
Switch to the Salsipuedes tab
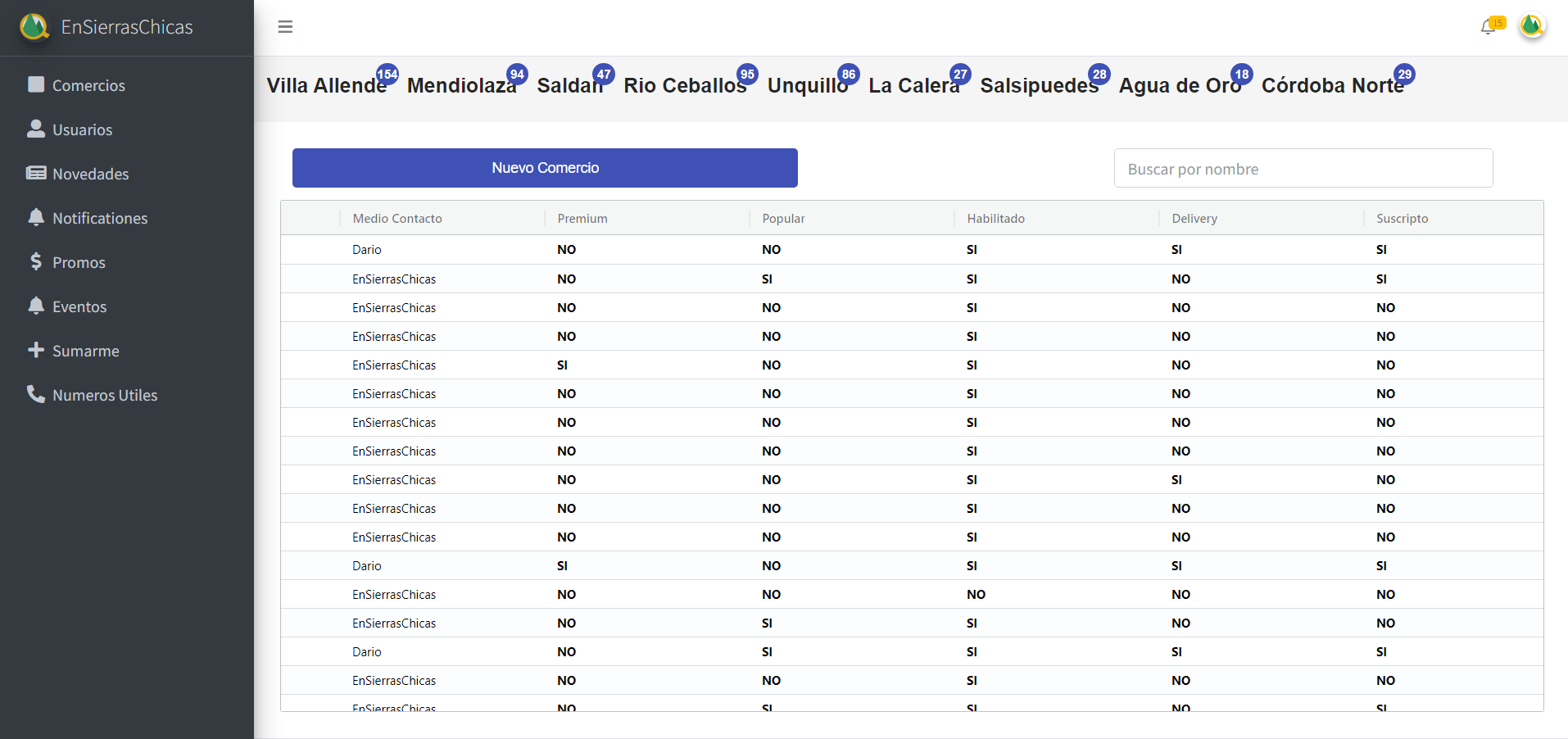tap(1039, 86)
